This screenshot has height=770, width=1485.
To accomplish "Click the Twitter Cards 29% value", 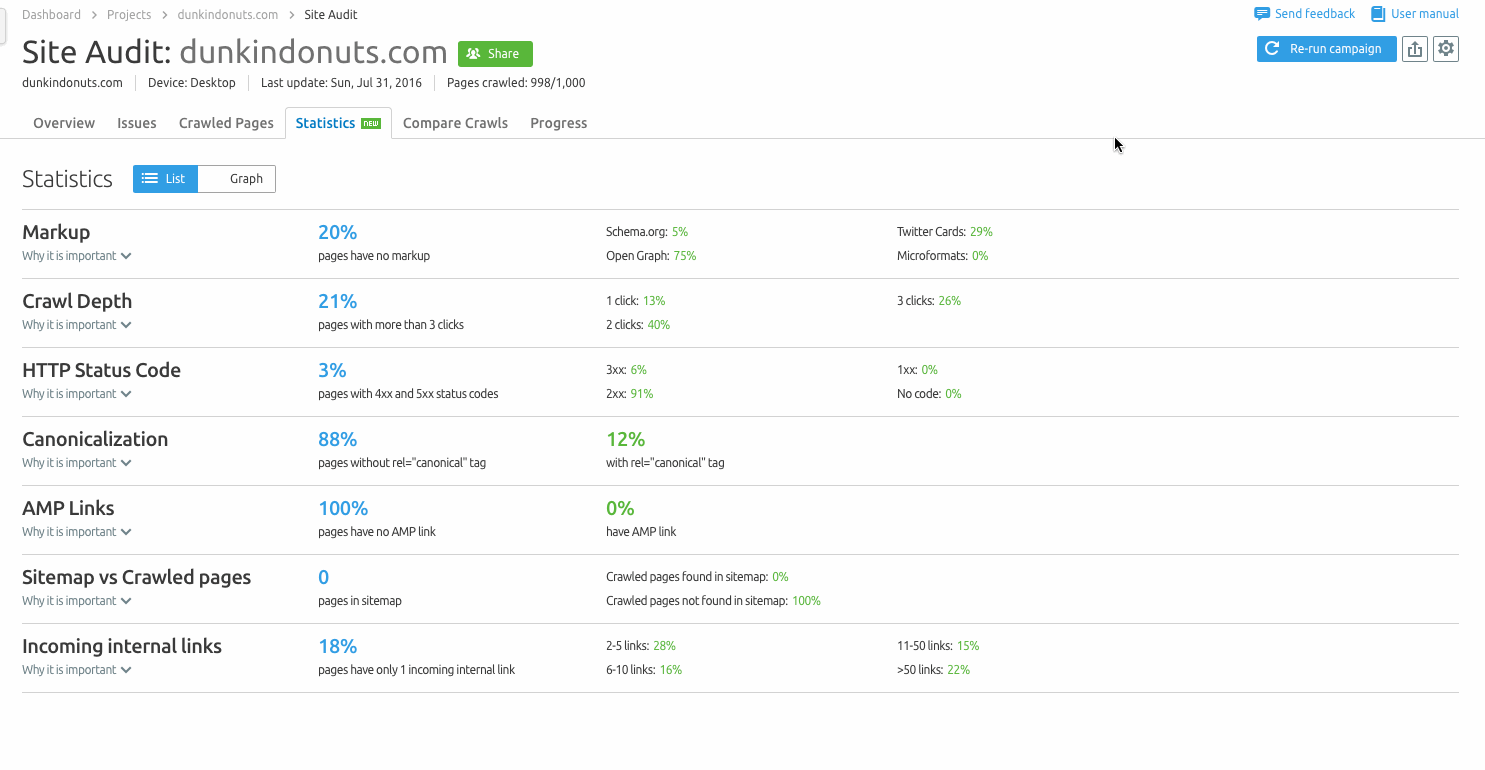I will [981, 232].
